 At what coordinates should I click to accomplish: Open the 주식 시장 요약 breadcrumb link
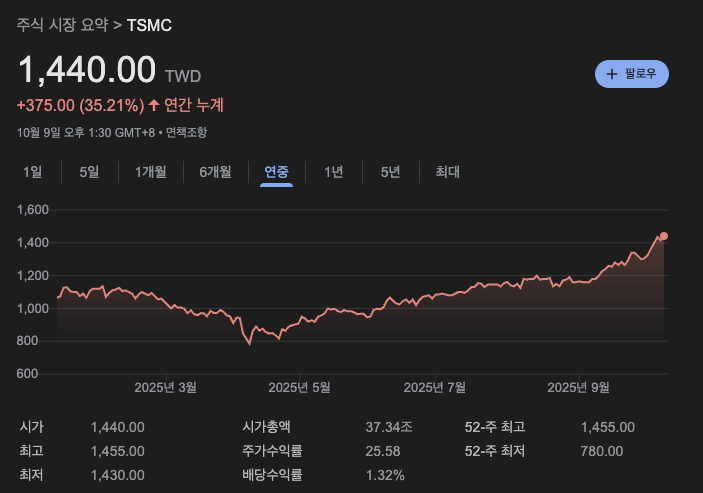point(62,24)
